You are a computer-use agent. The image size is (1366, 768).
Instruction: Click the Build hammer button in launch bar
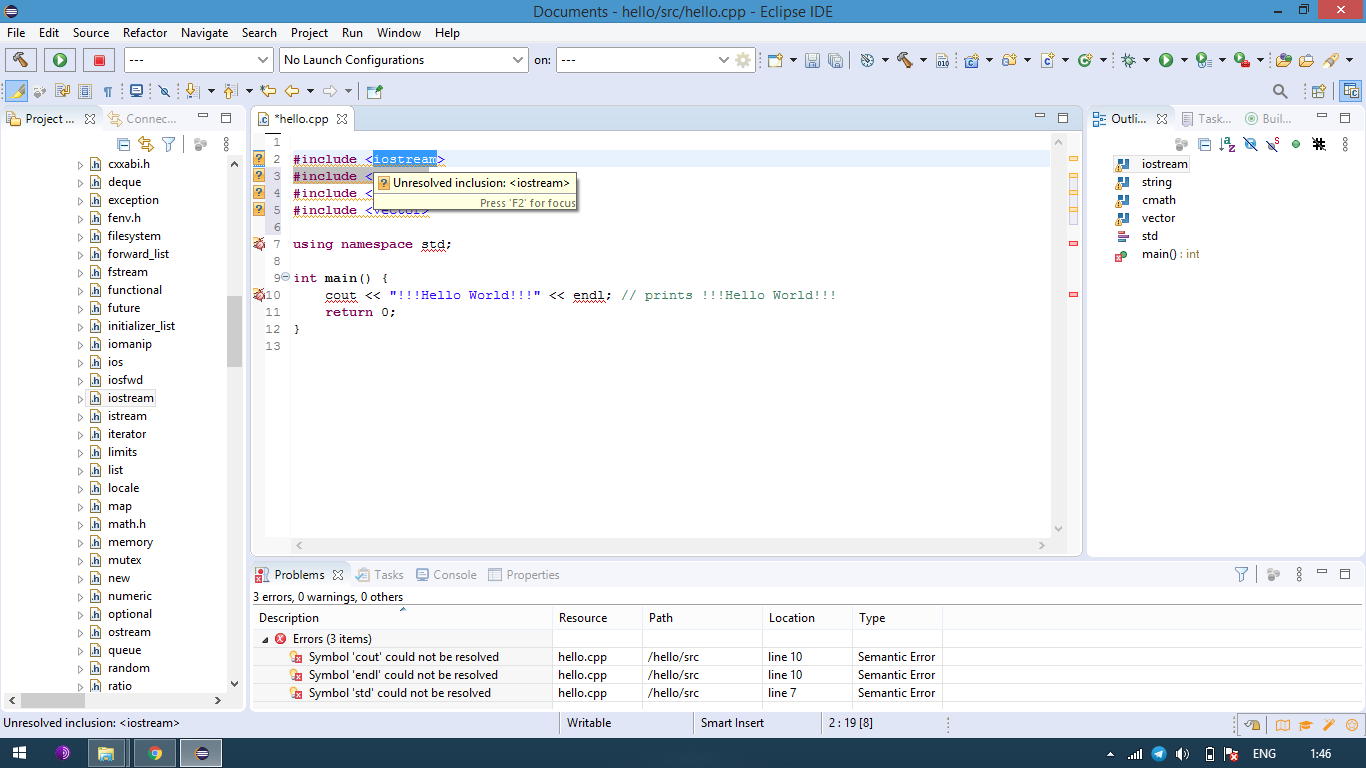21,60
